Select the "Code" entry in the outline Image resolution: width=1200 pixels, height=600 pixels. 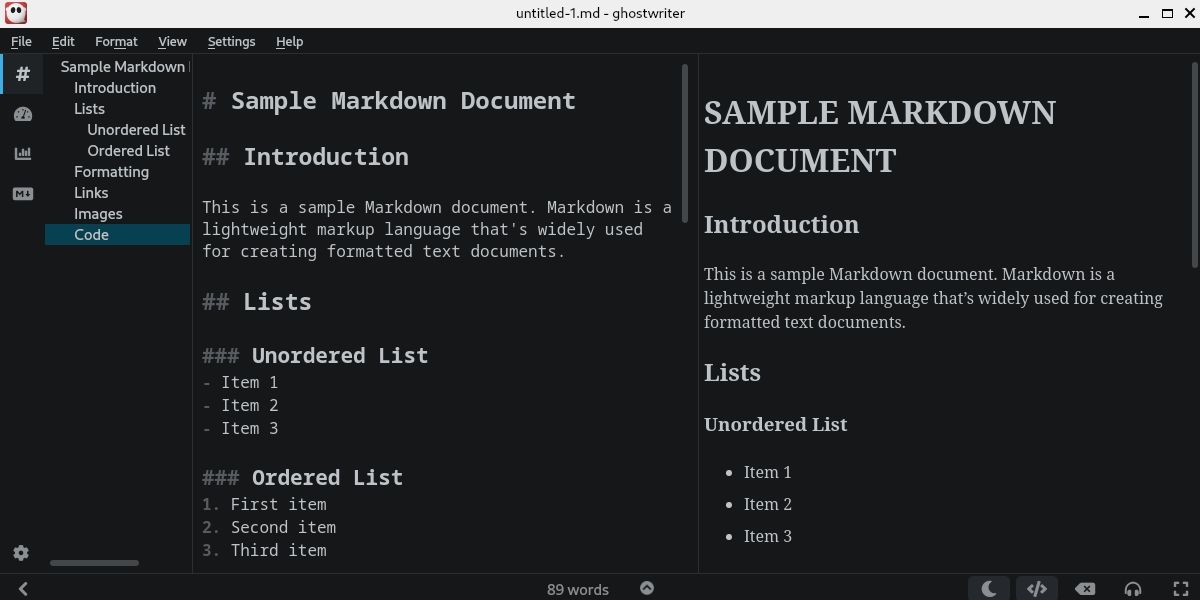91,234
